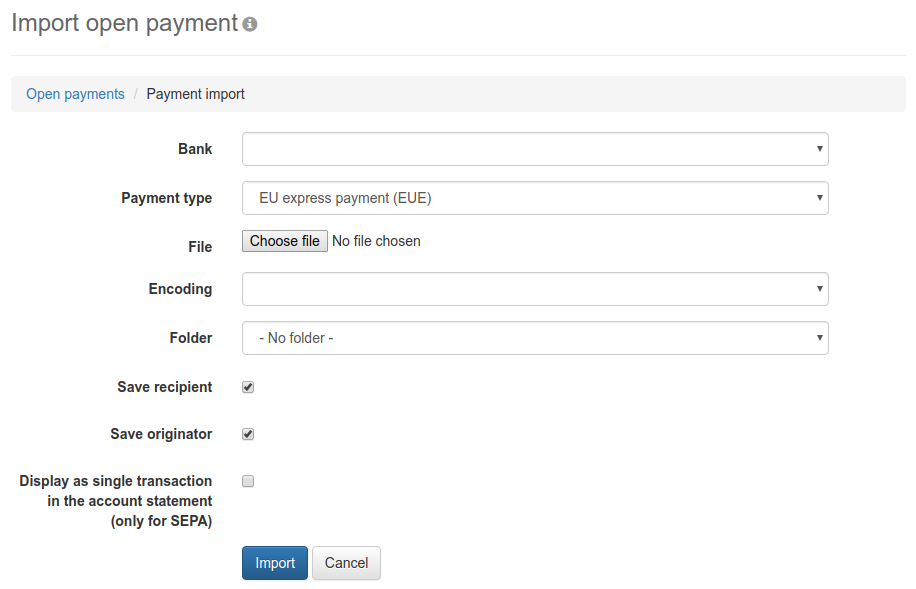Click the blue Import button
Image resolution: width=916 pixels, height=589 pixels.
point(275,563)
